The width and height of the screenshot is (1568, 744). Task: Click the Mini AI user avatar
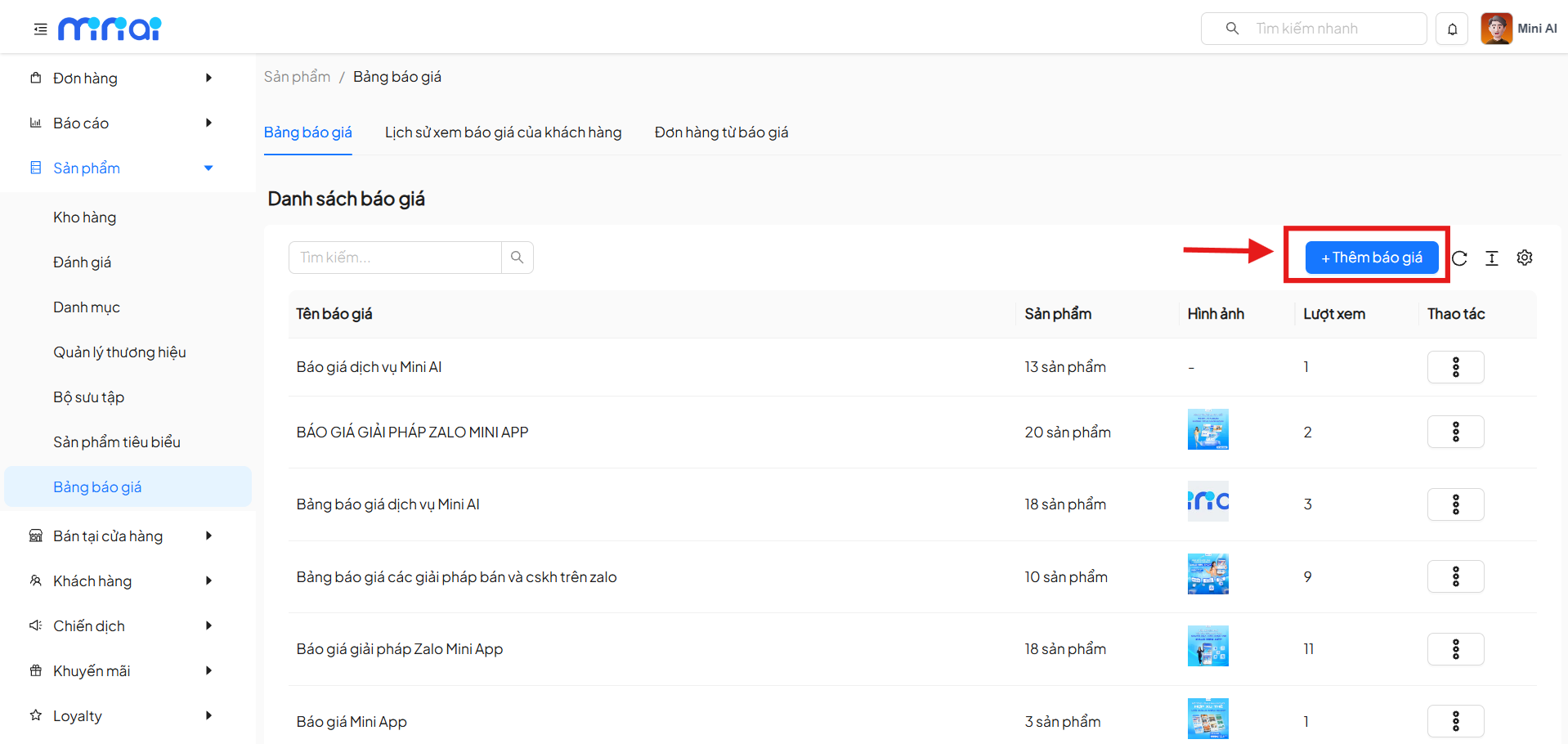coord(1496,29)
